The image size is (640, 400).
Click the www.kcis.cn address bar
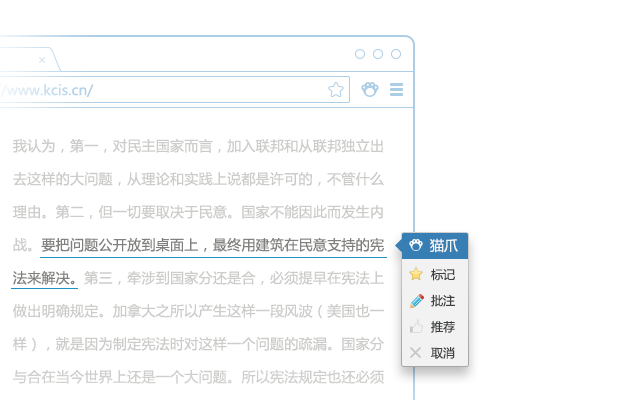pyautogui.click(x=175, y=90)
